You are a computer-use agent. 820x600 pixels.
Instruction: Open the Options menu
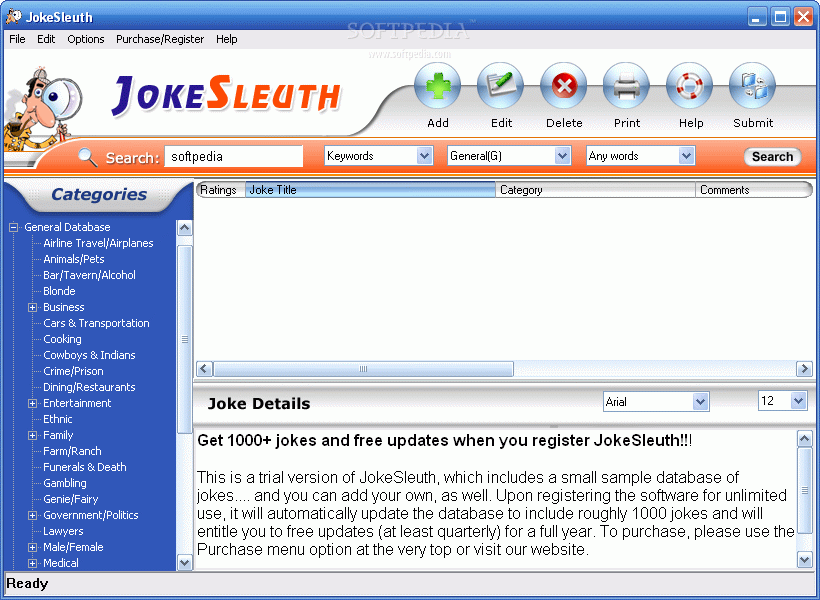coord(86,39)
